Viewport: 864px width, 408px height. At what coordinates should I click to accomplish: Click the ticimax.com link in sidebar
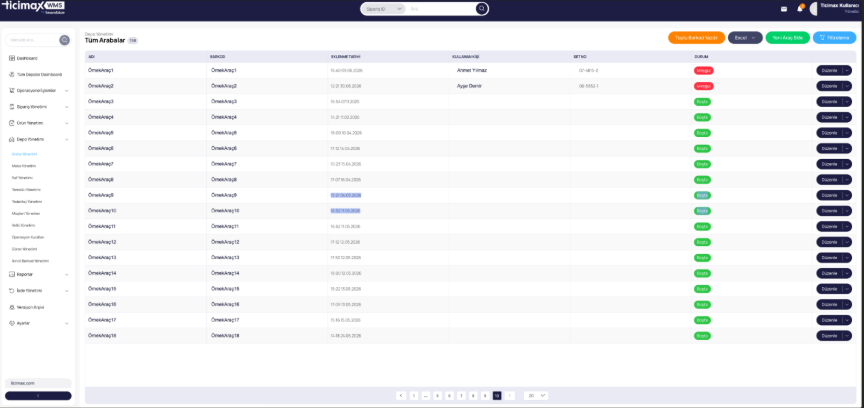[38, 383]
